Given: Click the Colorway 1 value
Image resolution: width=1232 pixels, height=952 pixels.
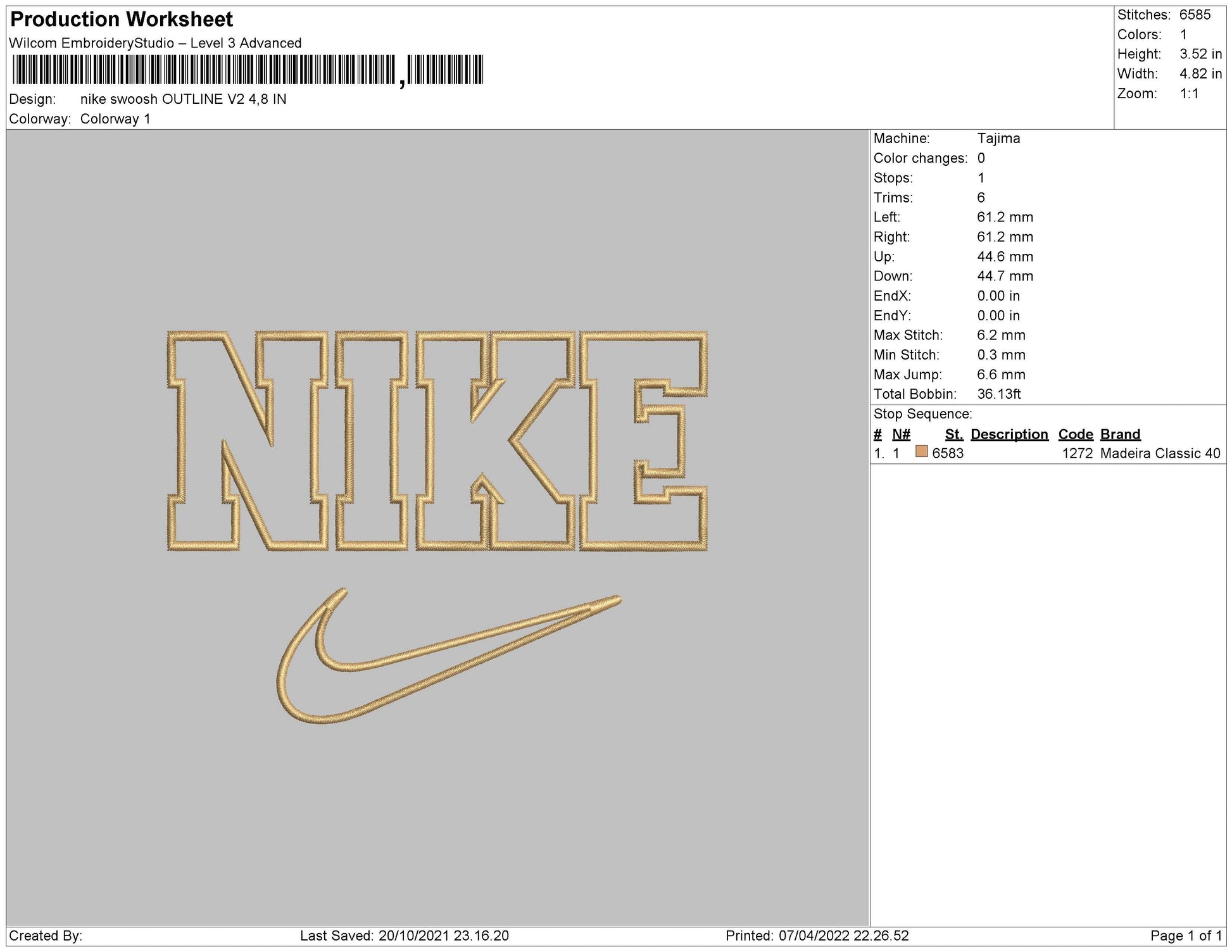Looking at the screenshot, I should tap(115, 119).
